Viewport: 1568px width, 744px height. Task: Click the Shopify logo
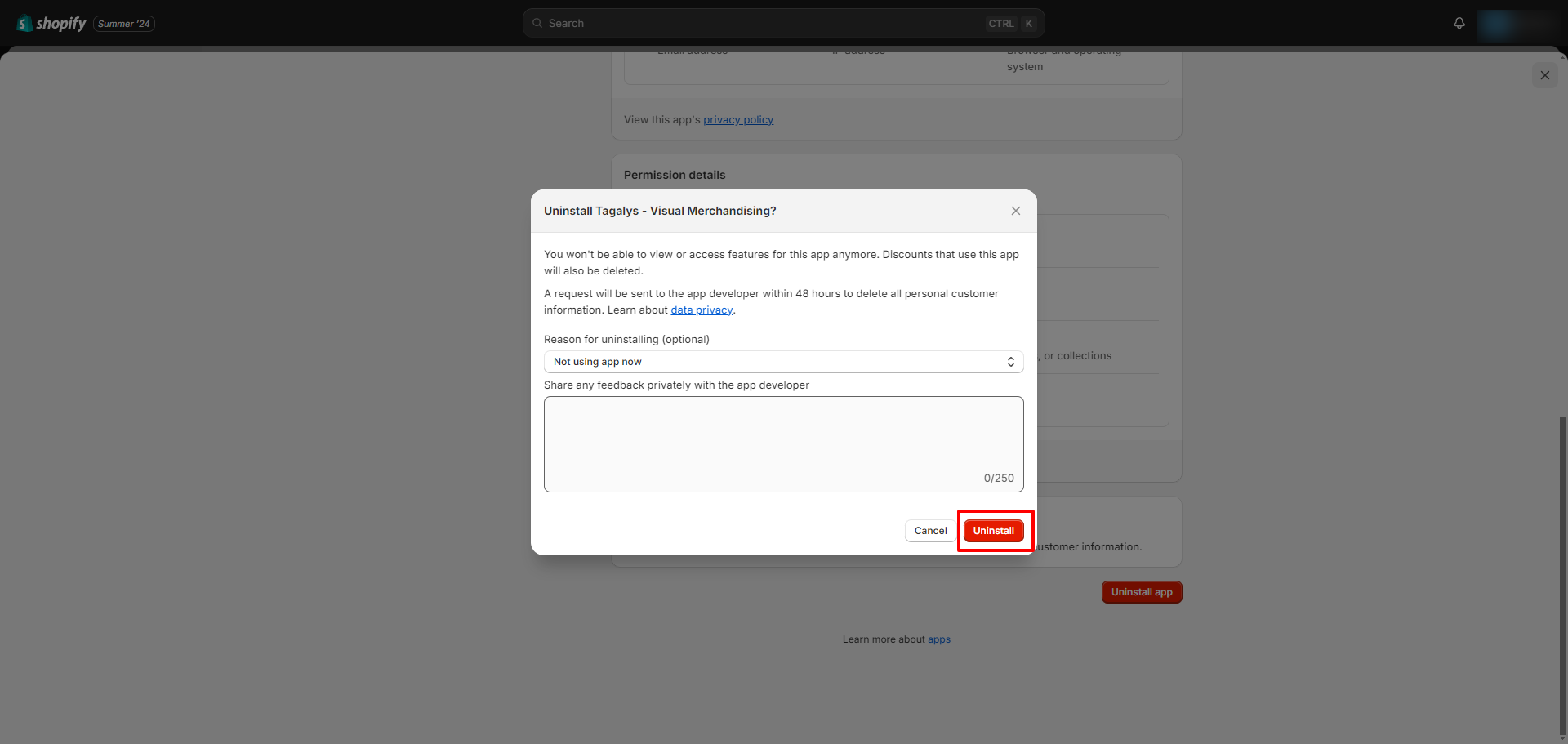pos(51,24)
